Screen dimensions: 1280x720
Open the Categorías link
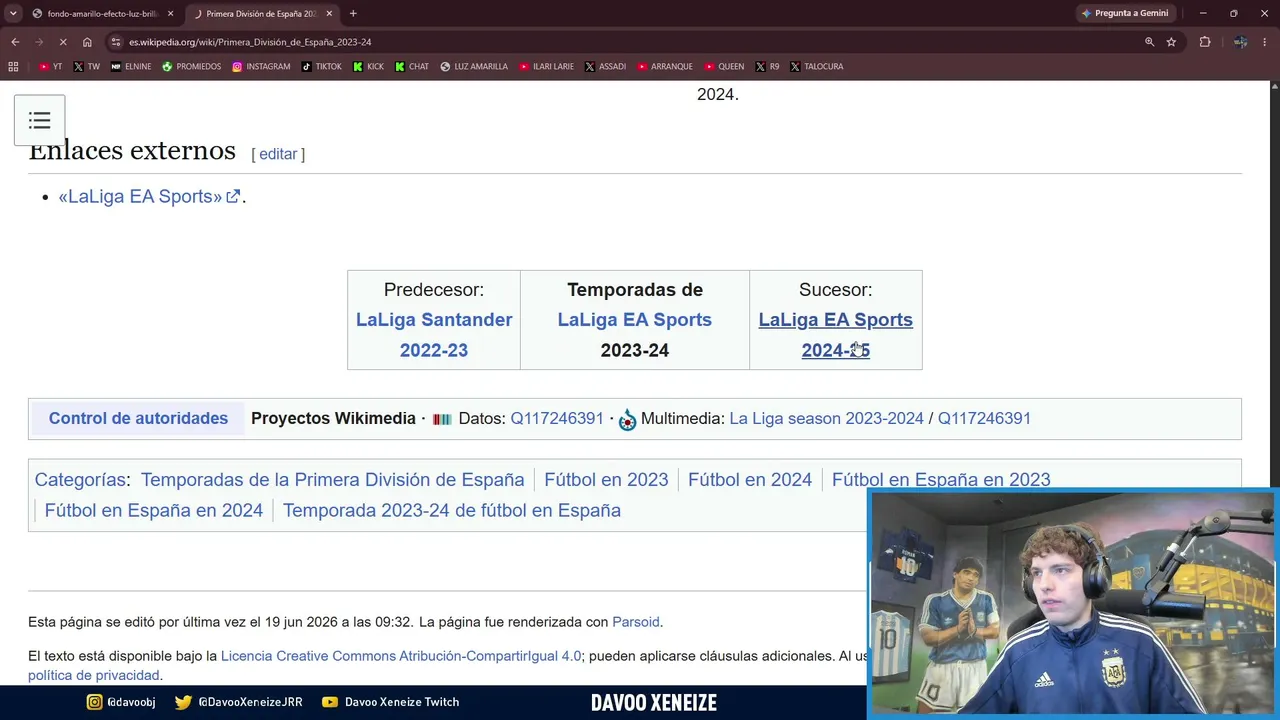tap(80, 480)
